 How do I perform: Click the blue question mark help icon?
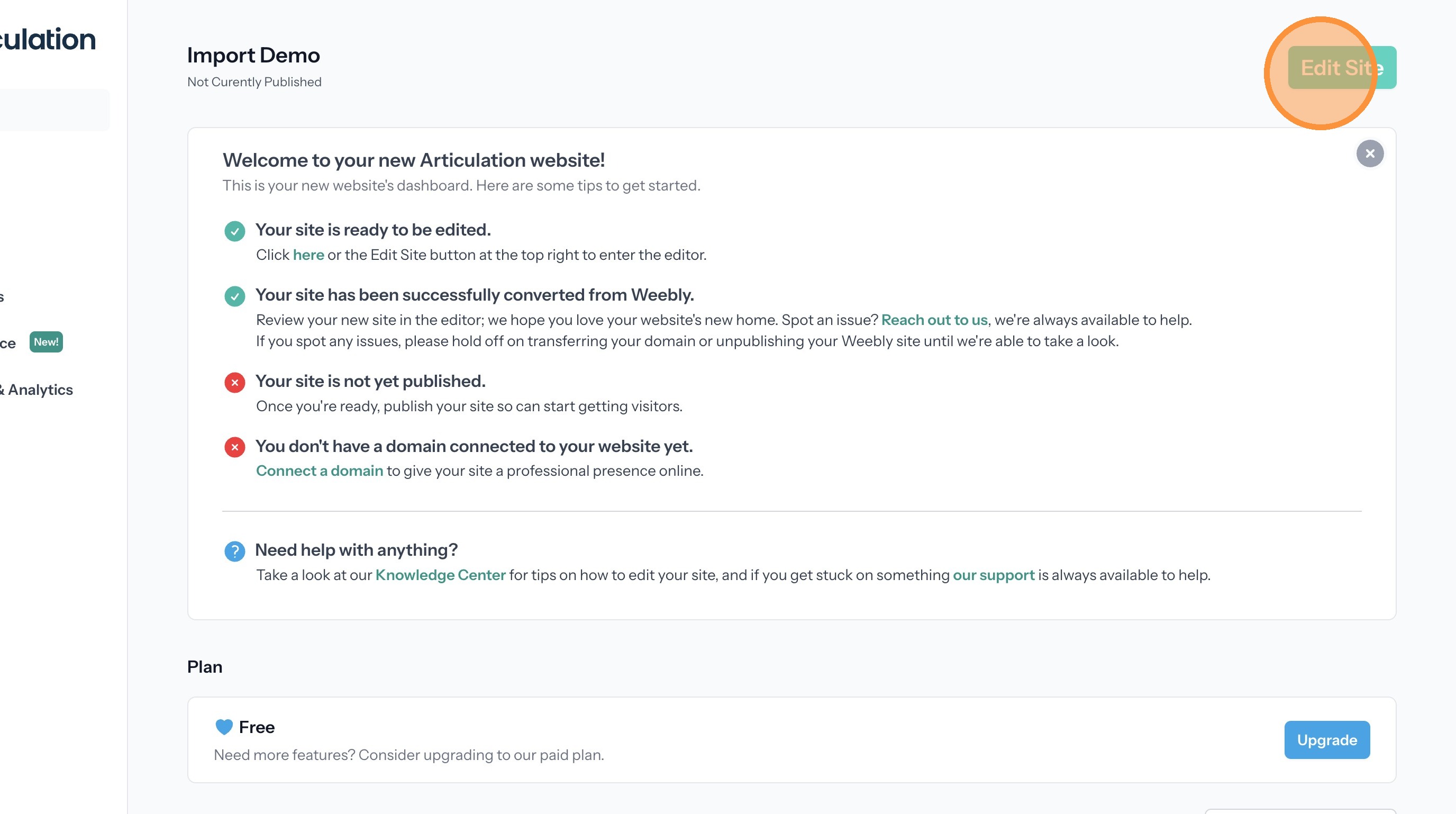(x=234, y=551)
